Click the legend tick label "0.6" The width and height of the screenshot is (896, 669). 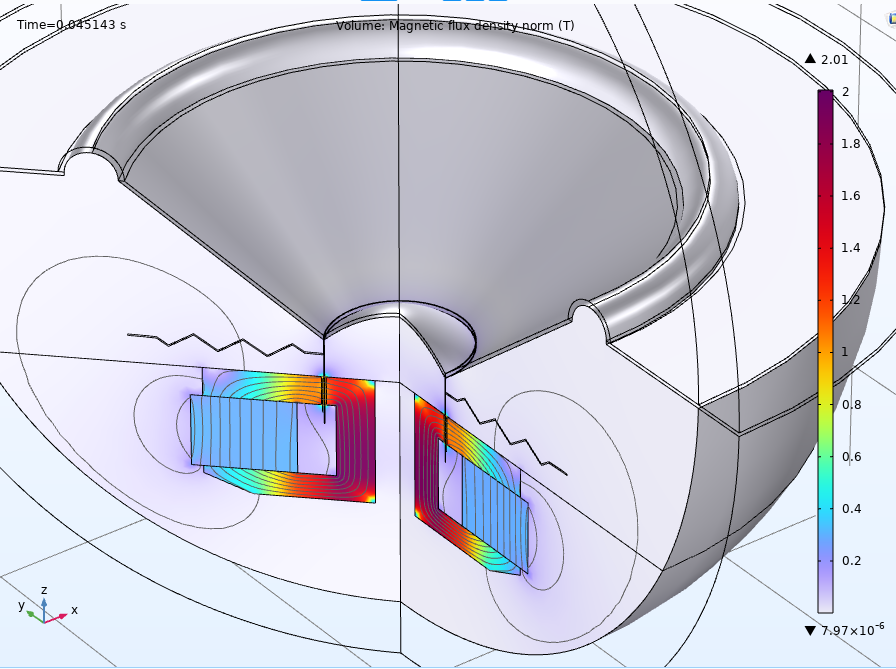click(x=851, y=456)
